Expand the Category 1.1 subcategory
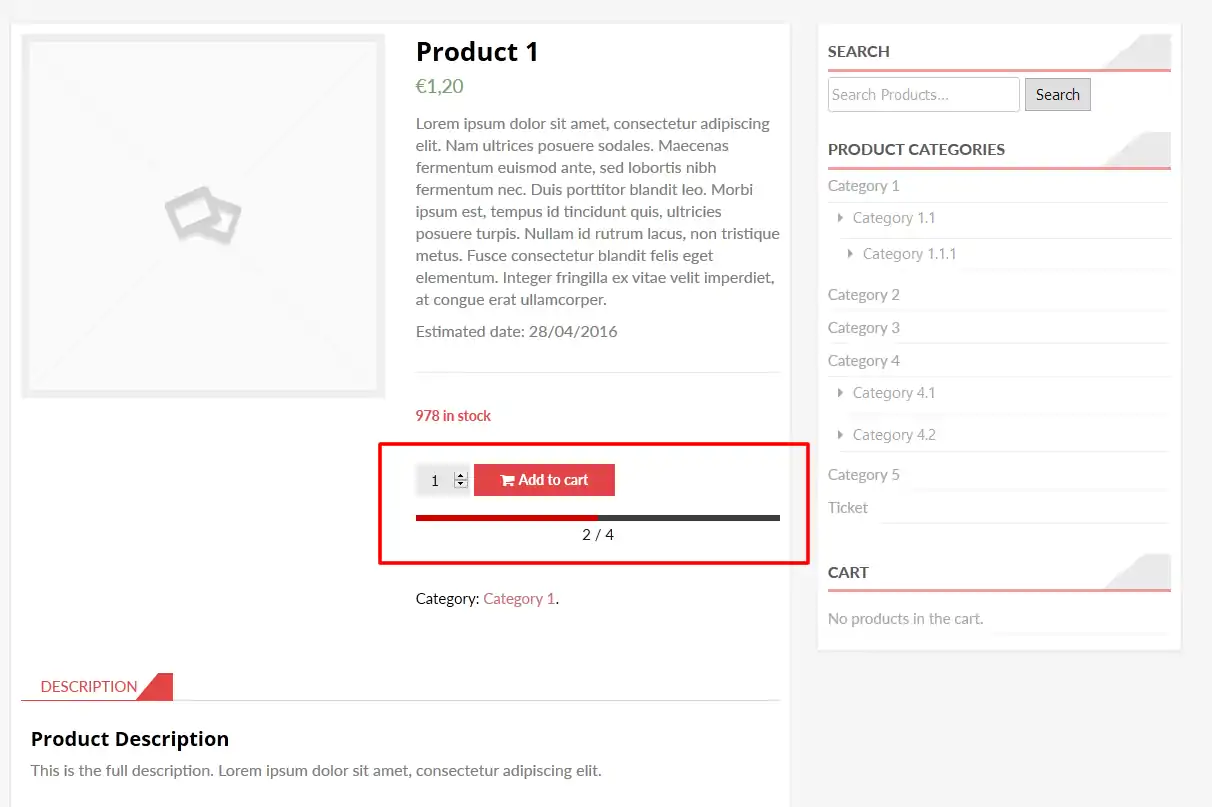 840,218
